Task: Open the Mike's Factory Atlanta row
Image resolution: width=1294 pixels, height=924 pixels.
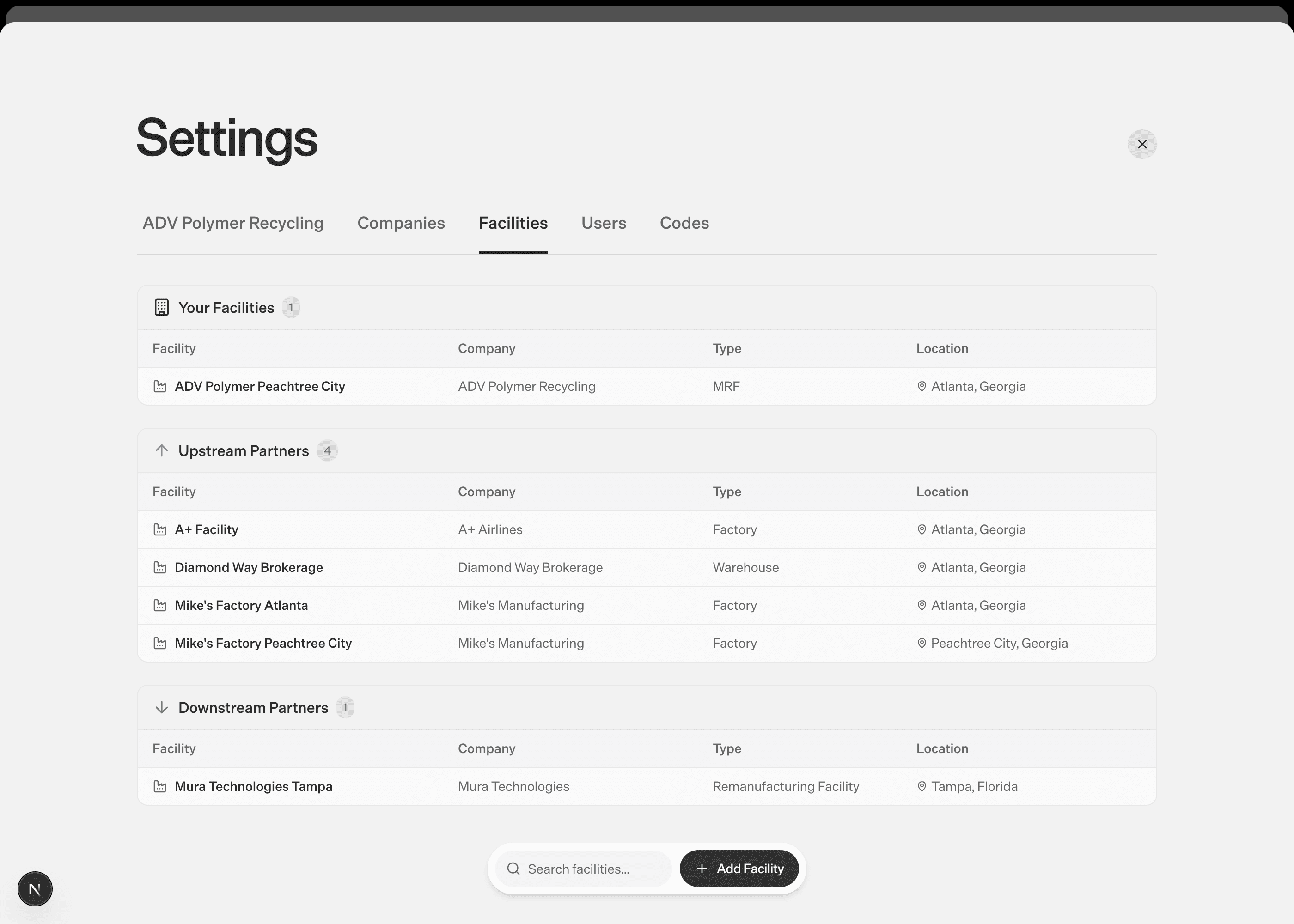Action: point(241,605)
